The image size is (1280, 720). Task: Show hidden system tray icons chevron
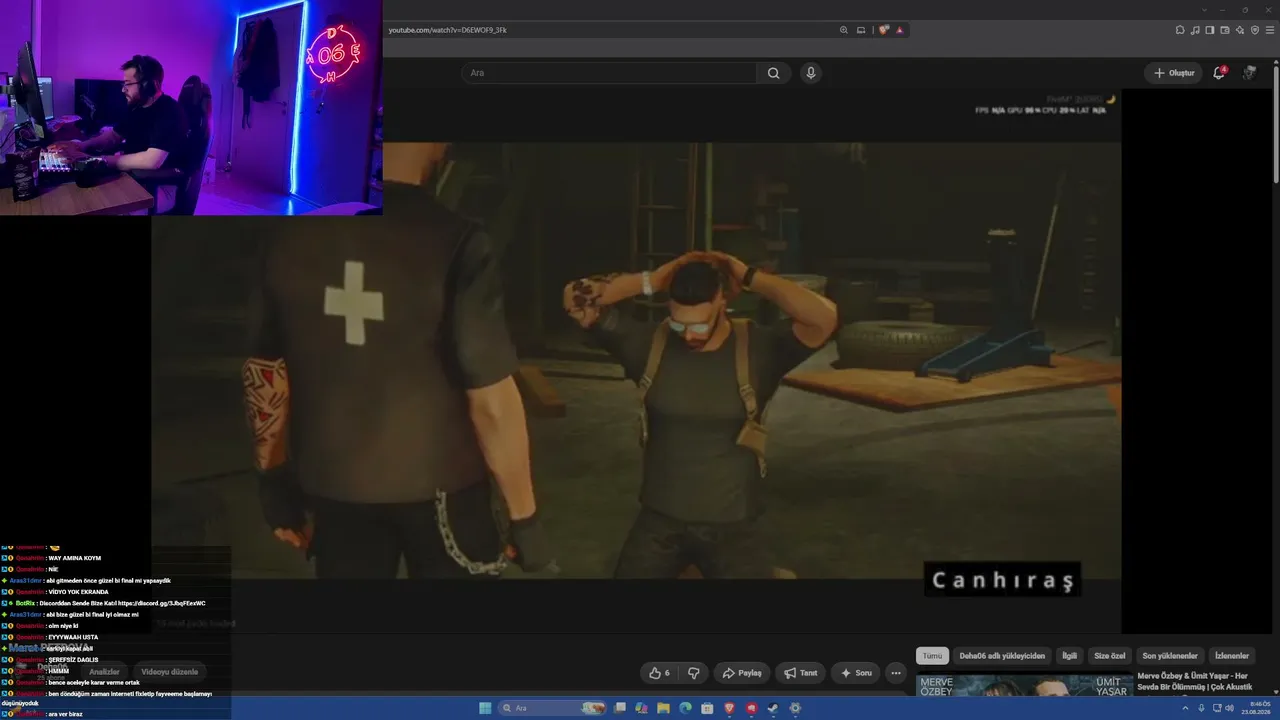pos(1185,708)
